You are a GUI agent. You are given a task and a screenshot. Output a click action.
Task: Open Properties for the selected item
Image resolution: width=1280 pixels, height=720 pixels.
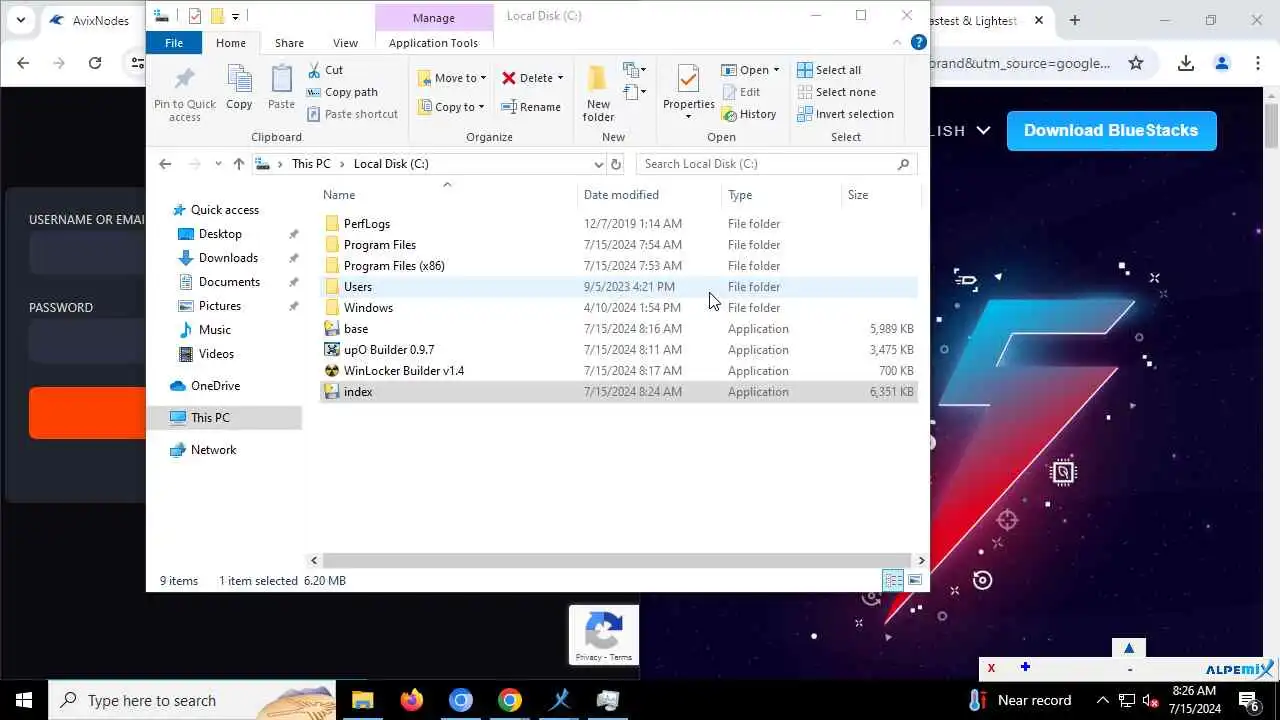pos(688,93)
